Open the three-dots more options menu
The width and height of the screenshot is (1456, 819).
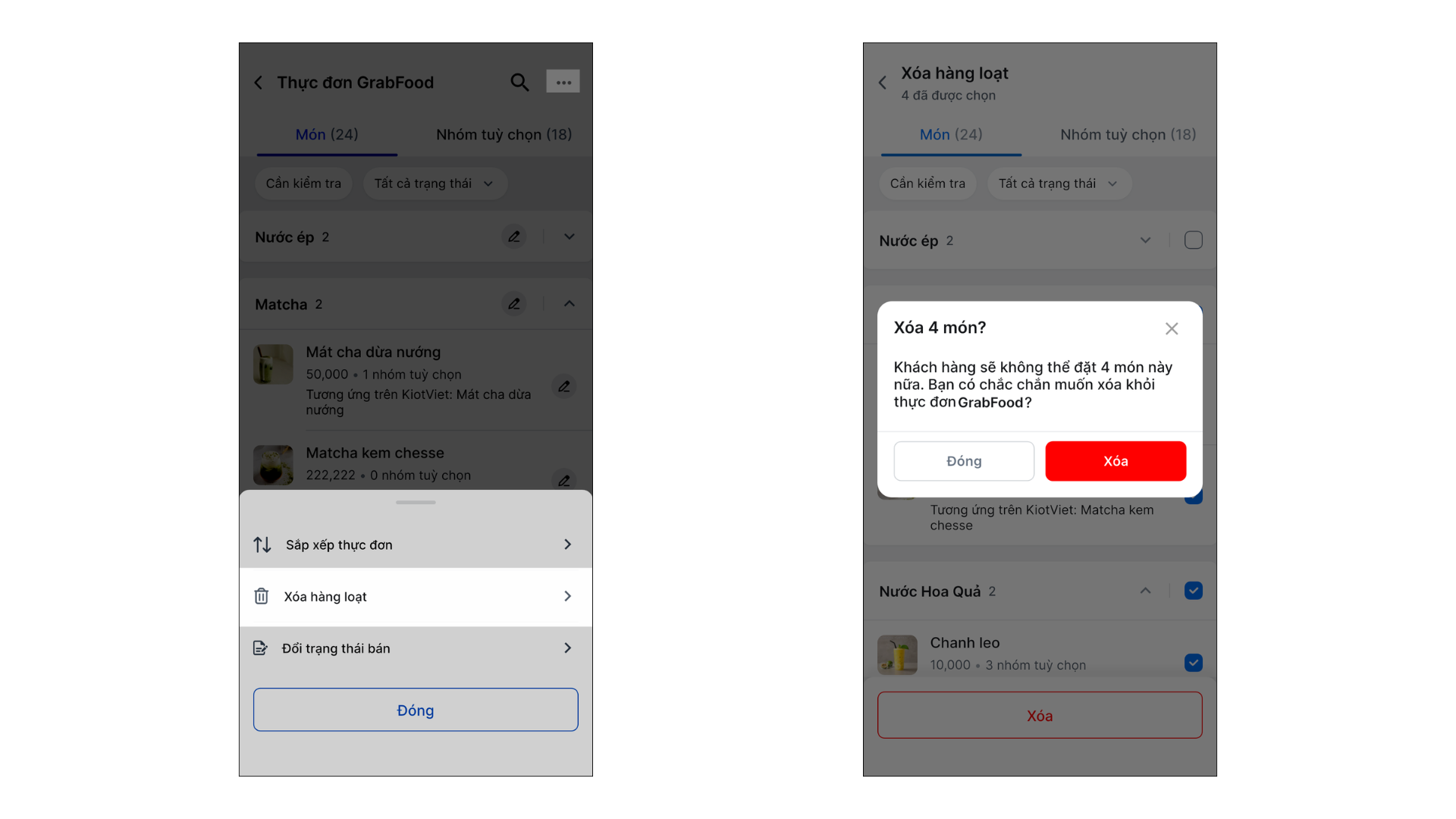(563, 81)
